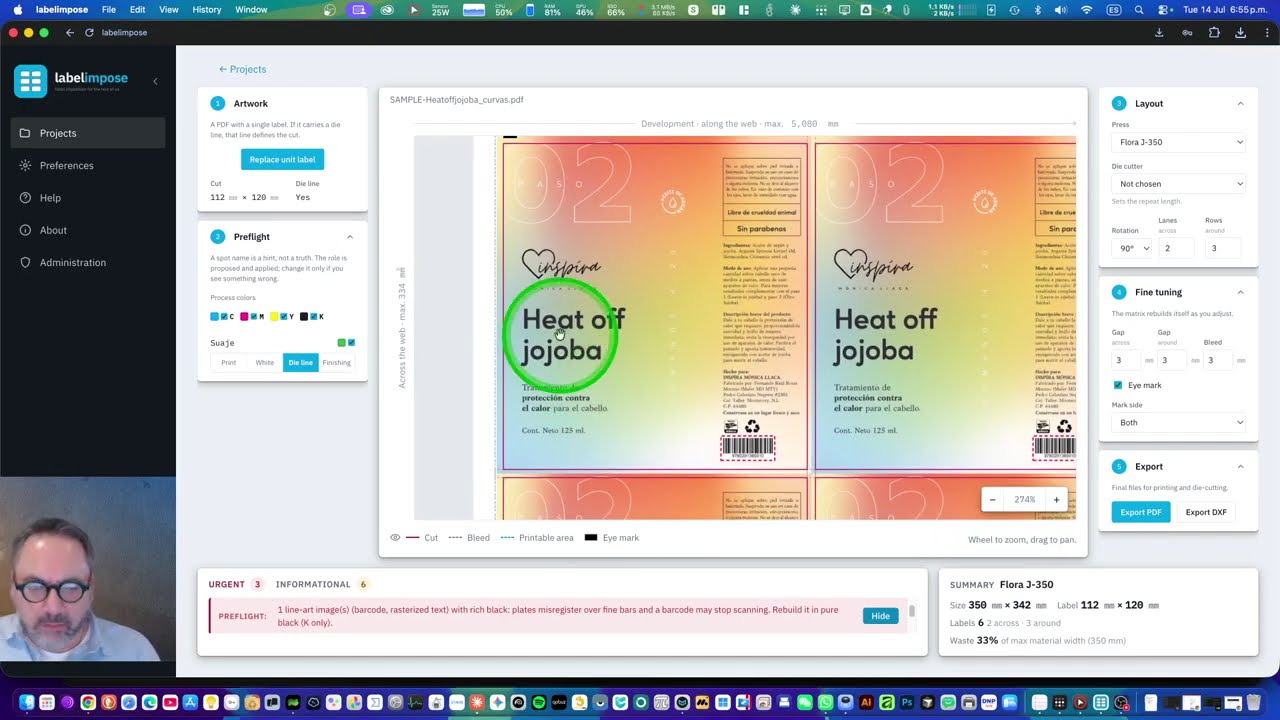Open Projects in the sidebar

[x=88, y=133]
